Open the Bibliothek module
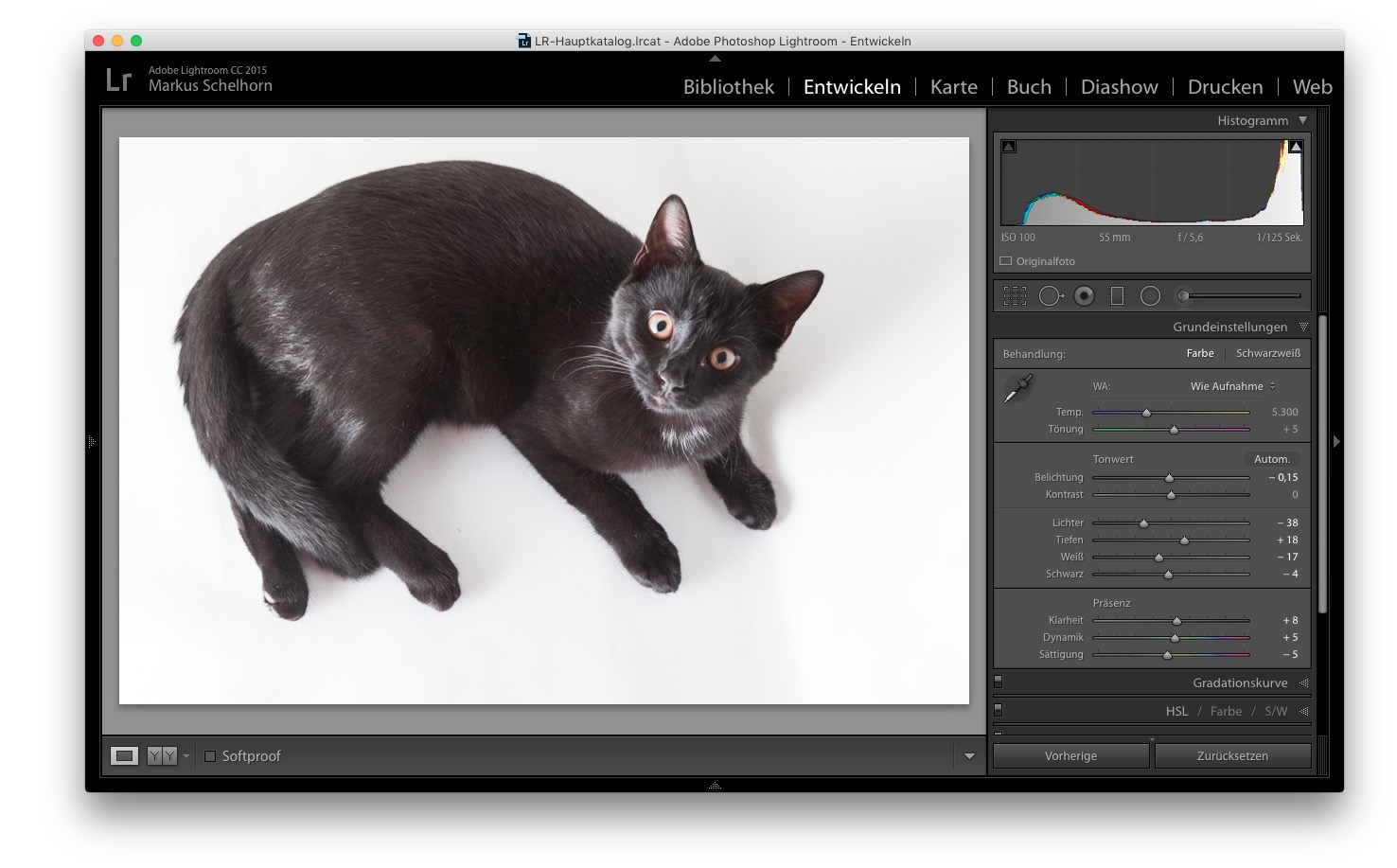 [x=729, y=87]
